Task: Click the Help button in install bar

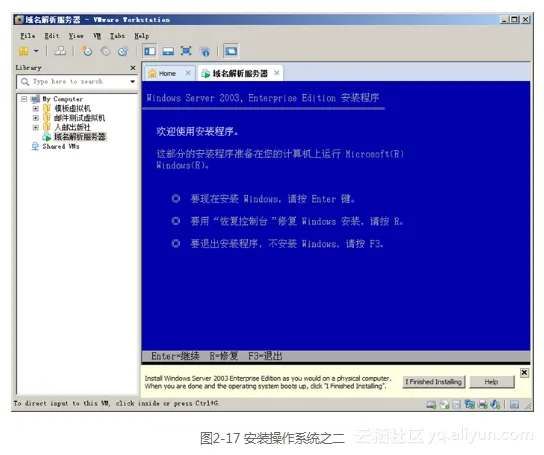Action: pyautogui.click(x=492, y=382)
